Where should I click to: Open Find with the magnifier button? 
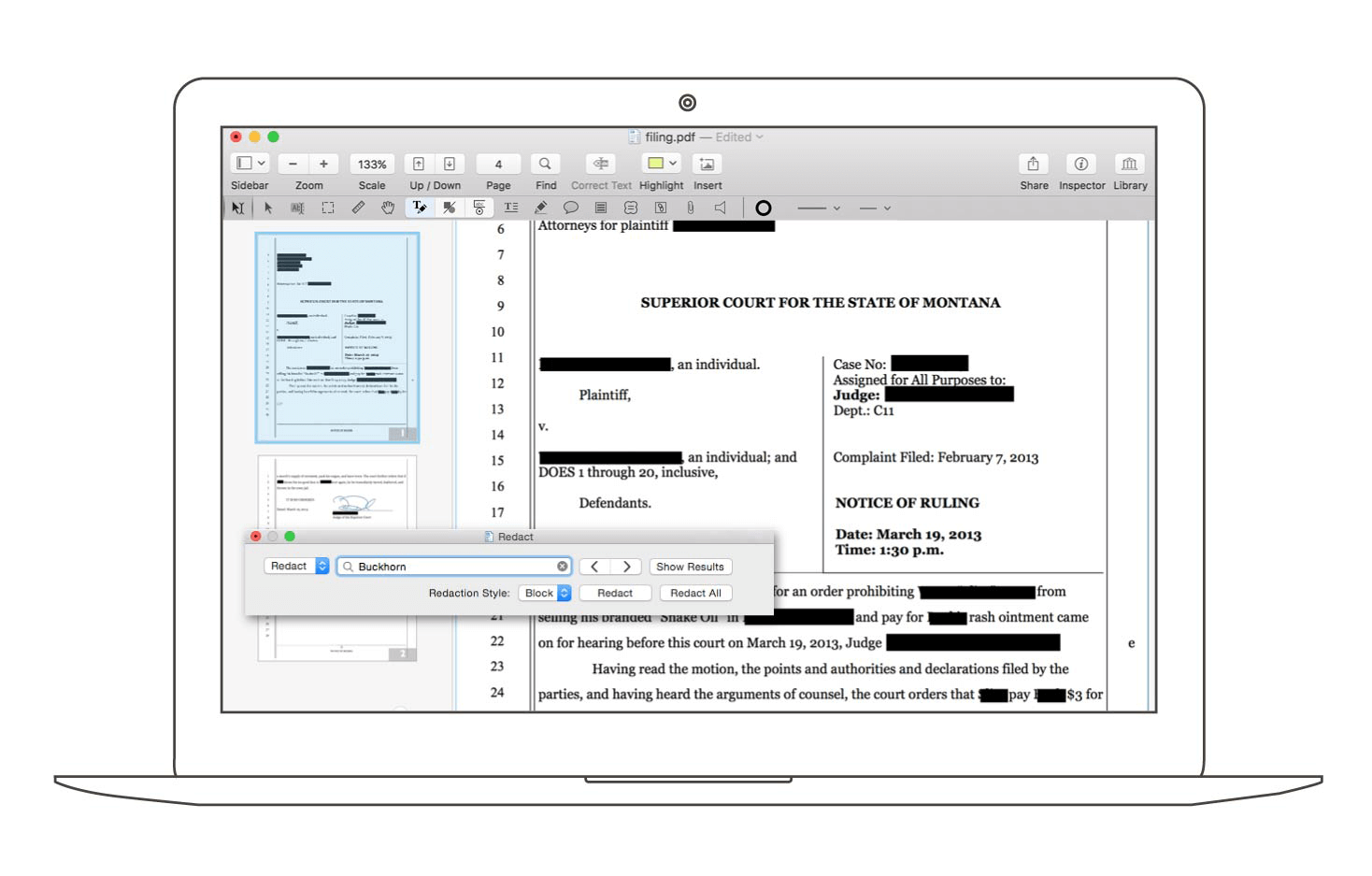[545, 164]
